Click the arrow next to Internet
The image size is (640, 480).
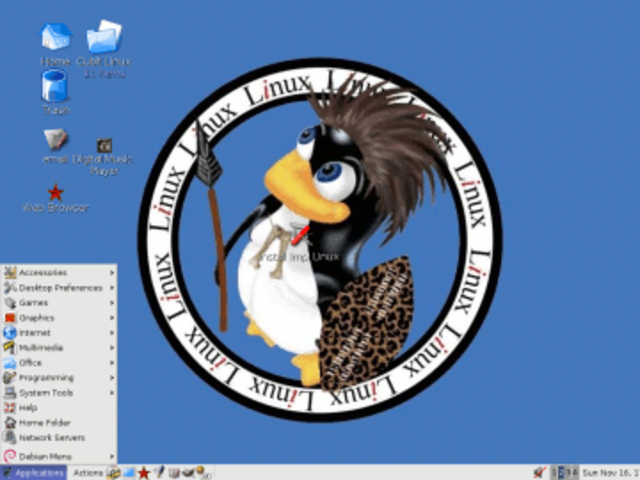[111, 333]
